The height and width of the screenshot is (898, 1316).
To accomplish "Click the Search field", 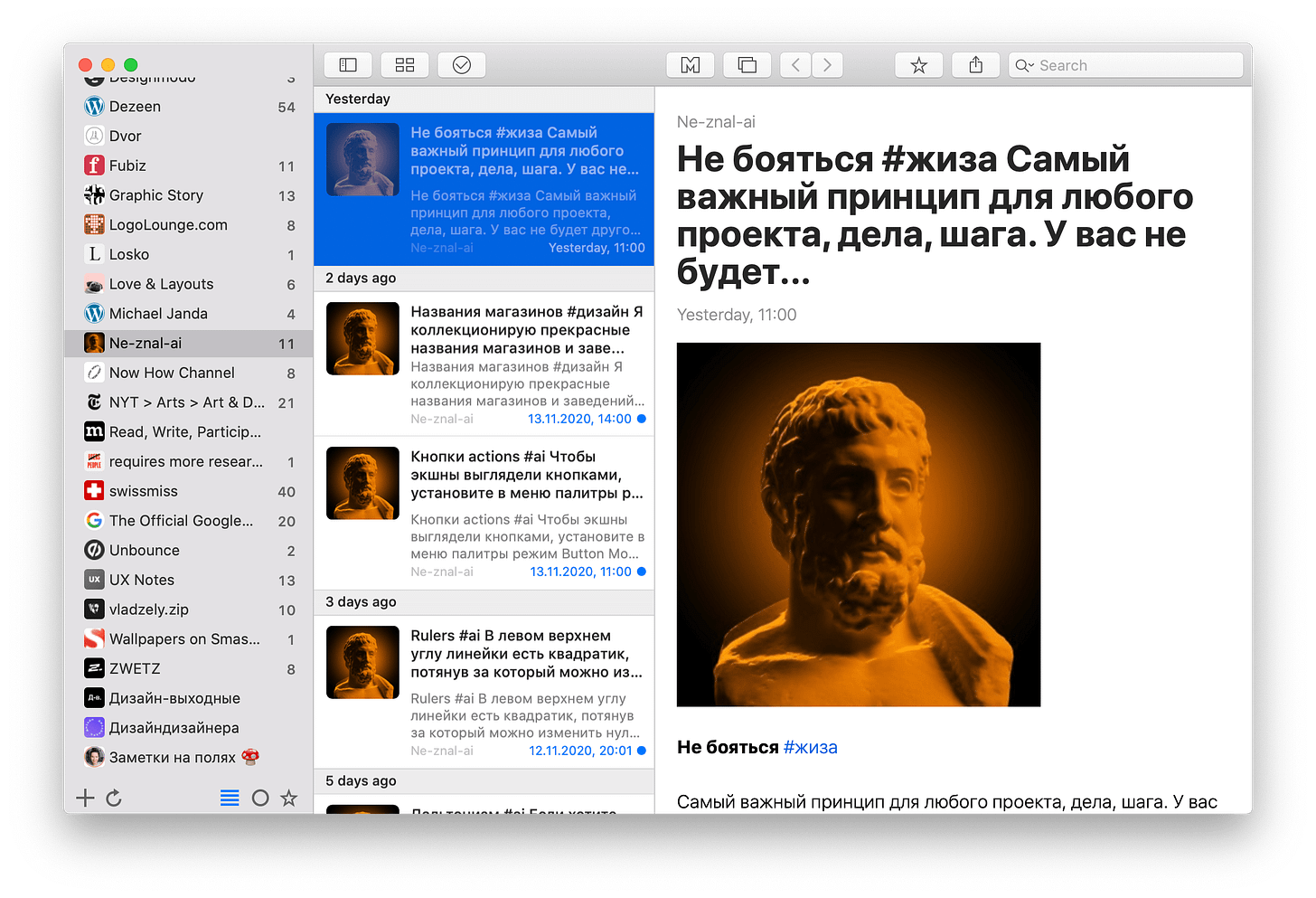I will tap(1126, 65).
